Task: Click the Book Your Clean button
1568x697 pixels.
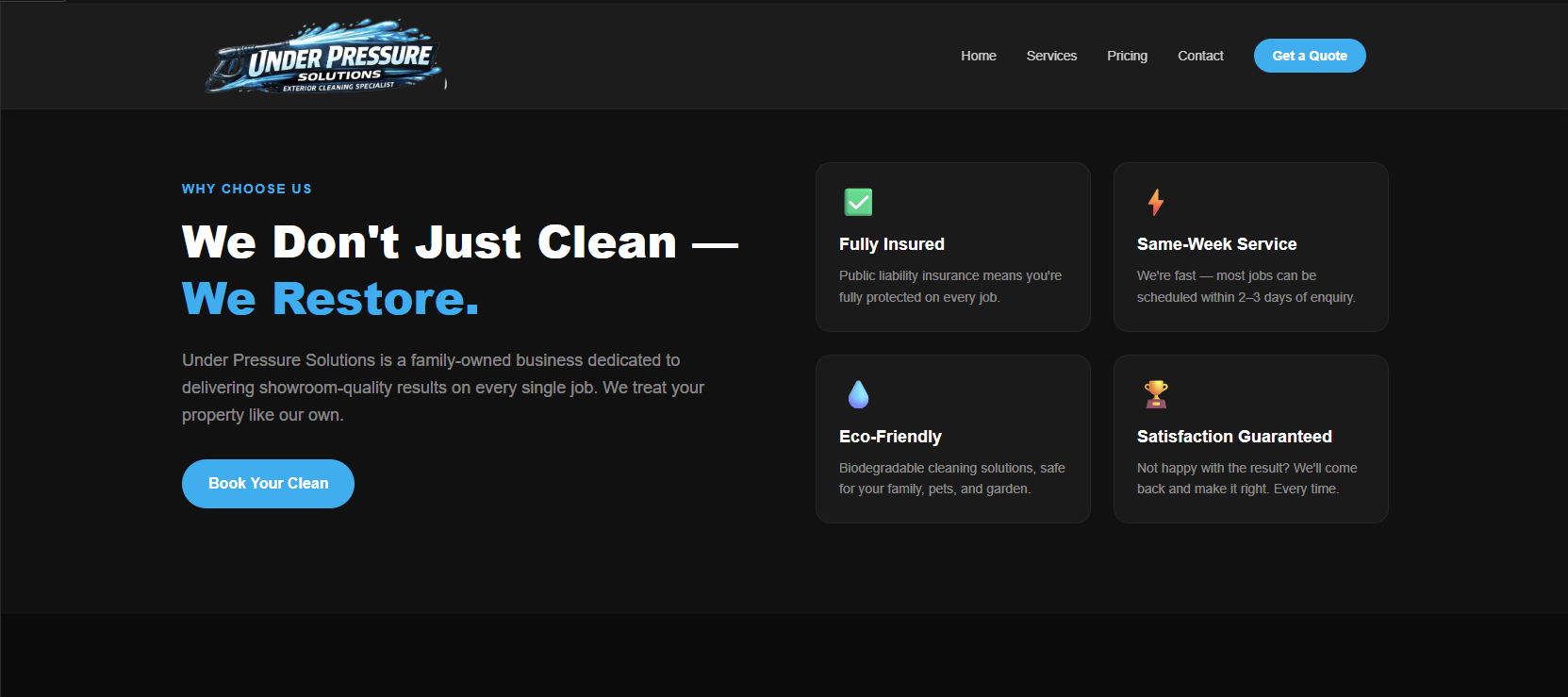Action: [268, 484]
